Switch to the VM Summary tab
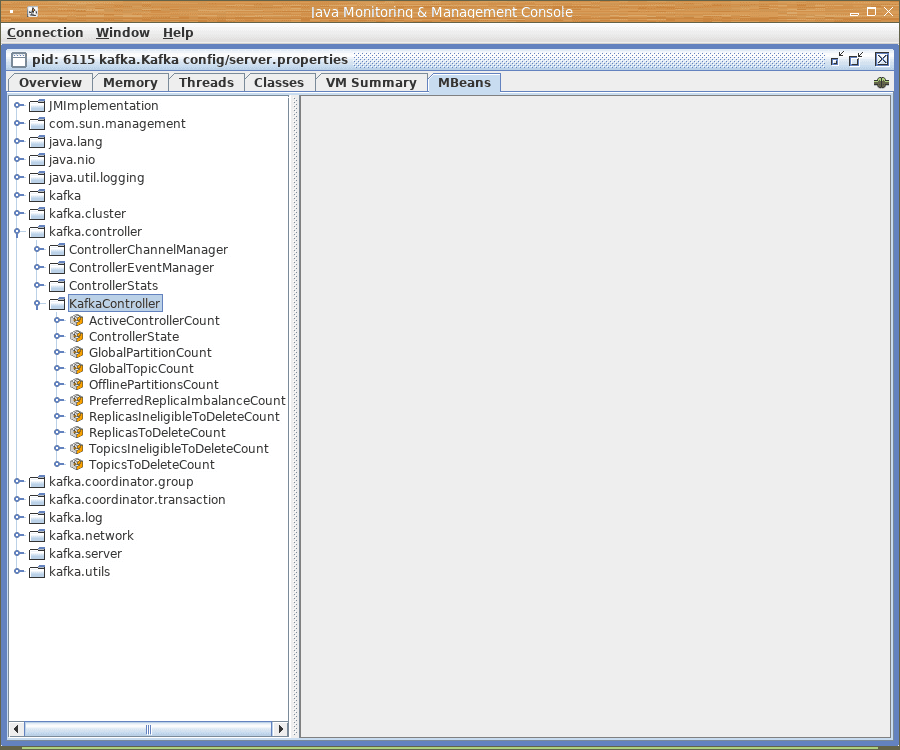The height and width of the screenshot is (750, 900). (x=371, y=83)
